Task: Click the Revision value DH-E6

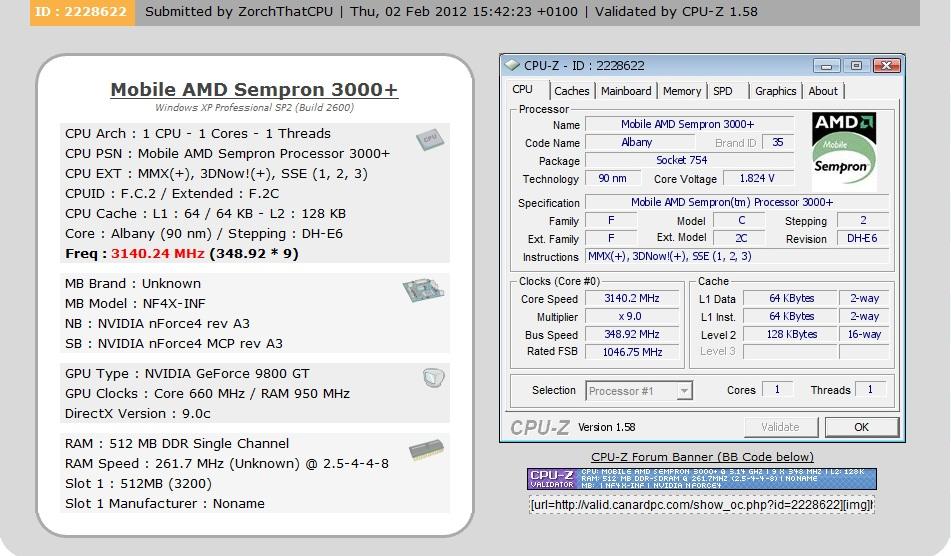Action: [x=862, y=238]
